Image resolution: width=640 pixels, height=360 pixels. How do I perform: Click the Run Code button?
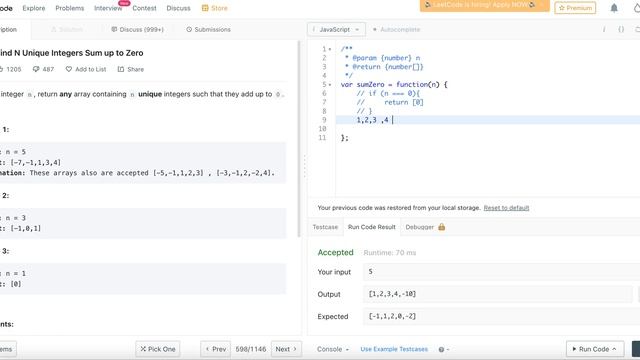pyautogui.click(x=595, y=349)
